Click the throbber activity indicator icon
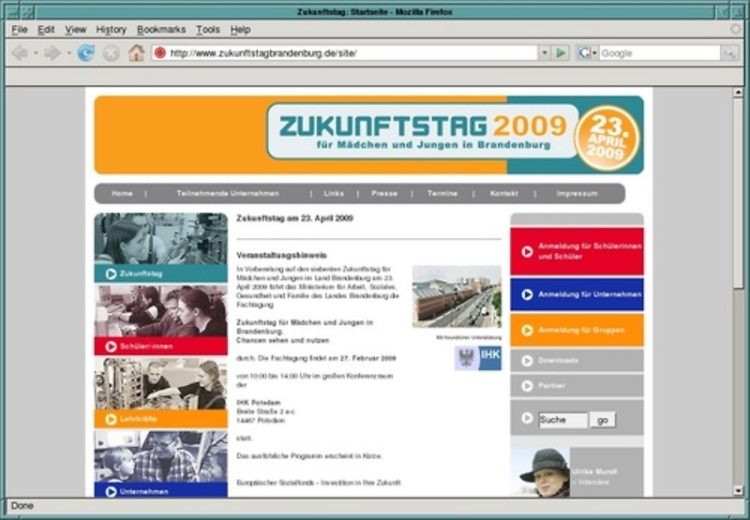The height and width of the screenshot is (520, 750). pyautogui.click(x=736, y=29)
